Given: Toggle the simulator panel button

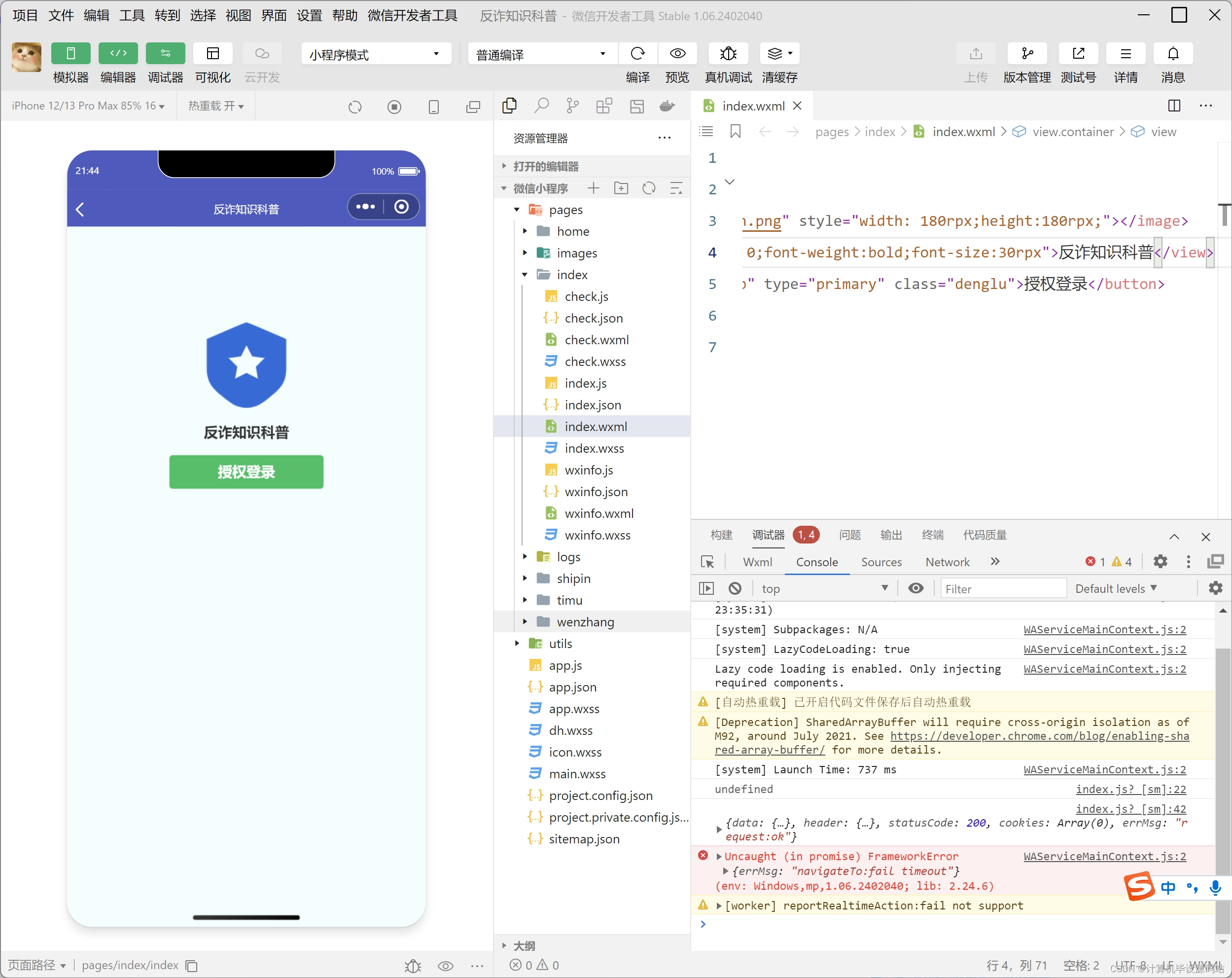Looking at the screenshot, I should point(70,54).
